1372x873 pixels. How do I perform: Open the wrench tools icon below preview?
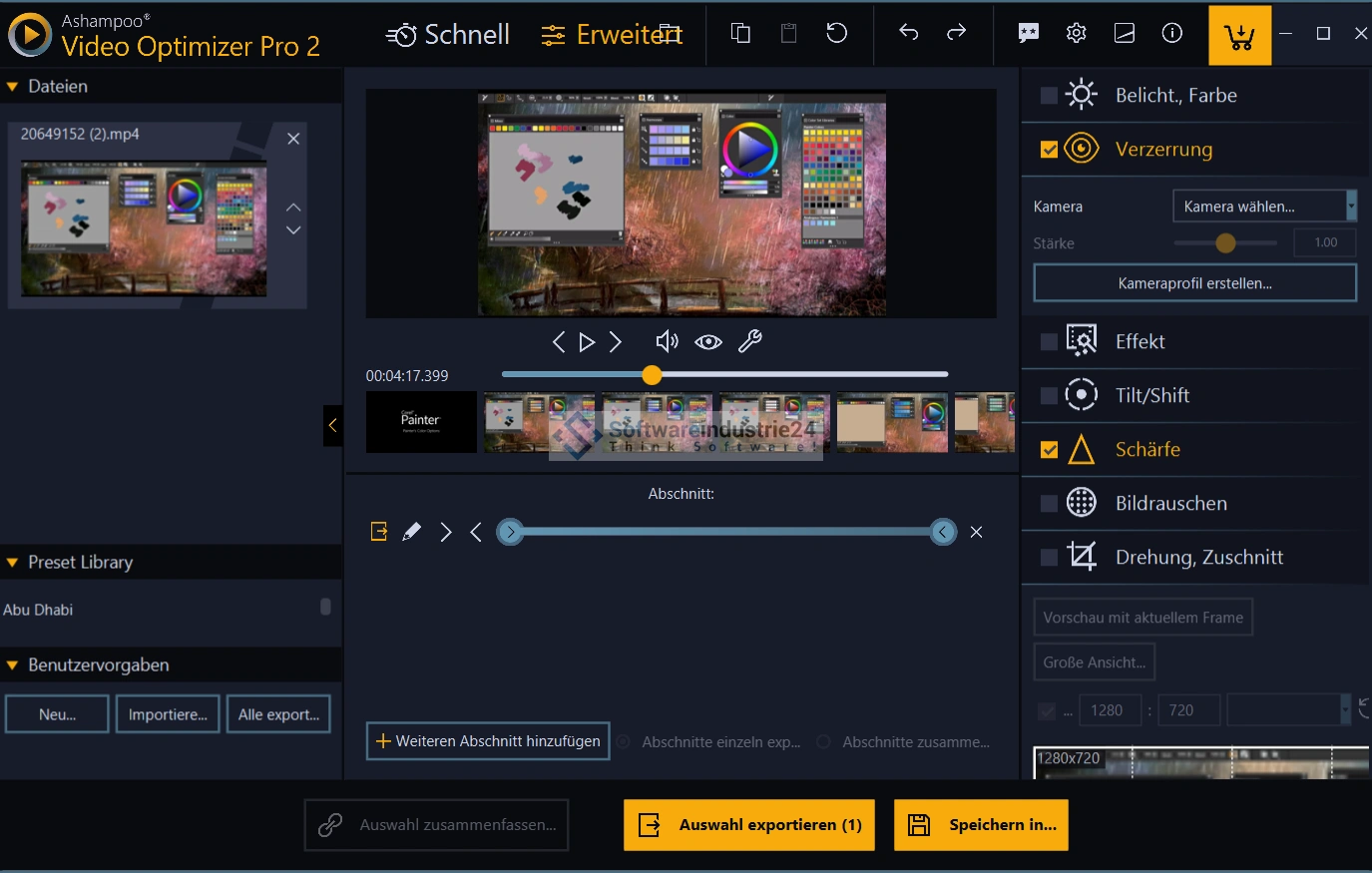749,342
